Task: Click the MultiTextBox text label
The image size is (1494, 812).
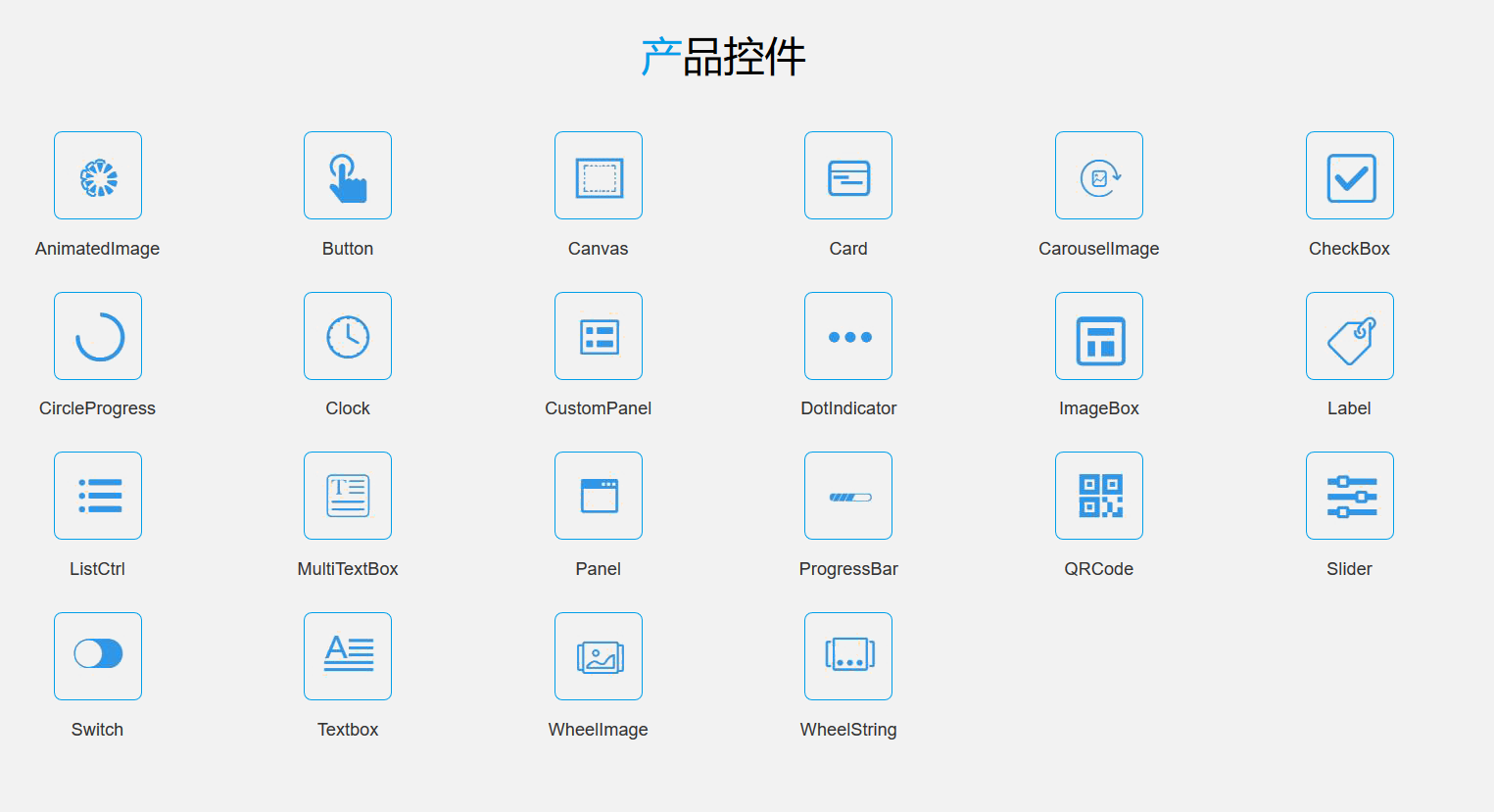Action: pyautogui.click(x=348, y=569)
